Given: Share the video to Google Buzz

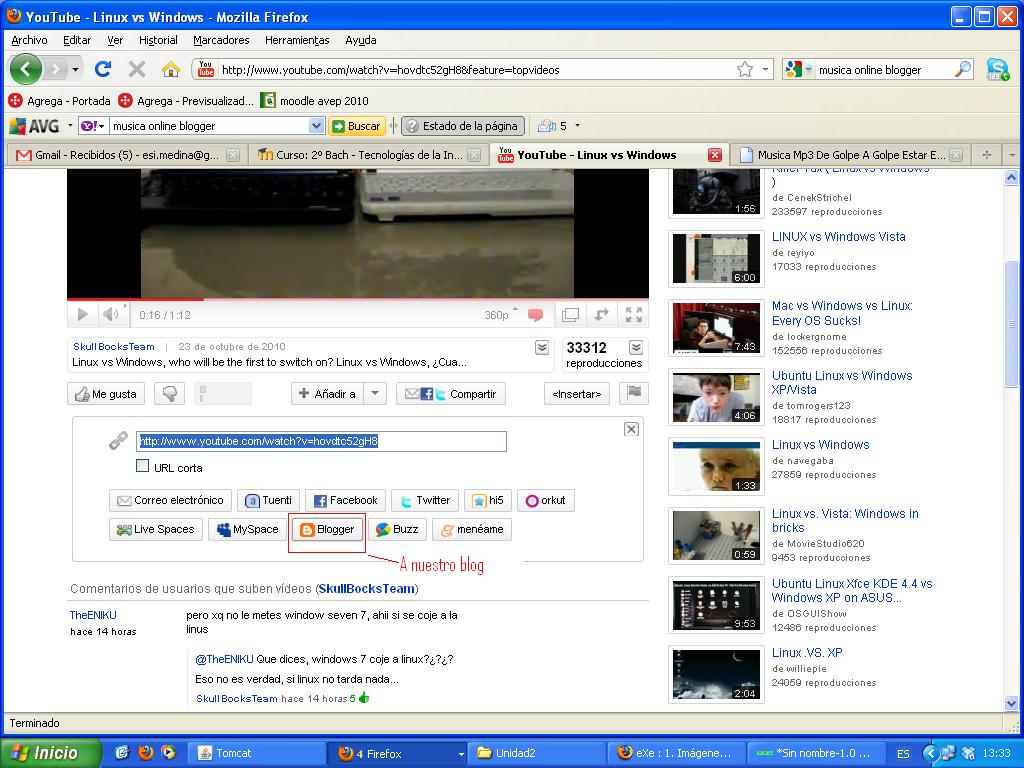Looking at the screenshot, I should click(397, 530).
